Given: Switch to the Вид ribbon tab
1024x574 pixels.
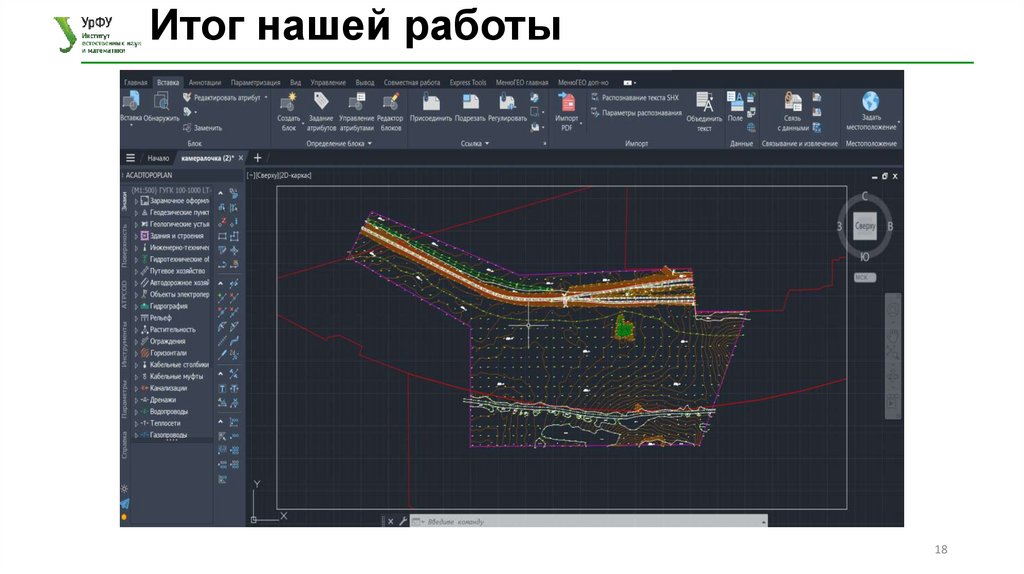Looking at the screenshot, I should point(296,82).
